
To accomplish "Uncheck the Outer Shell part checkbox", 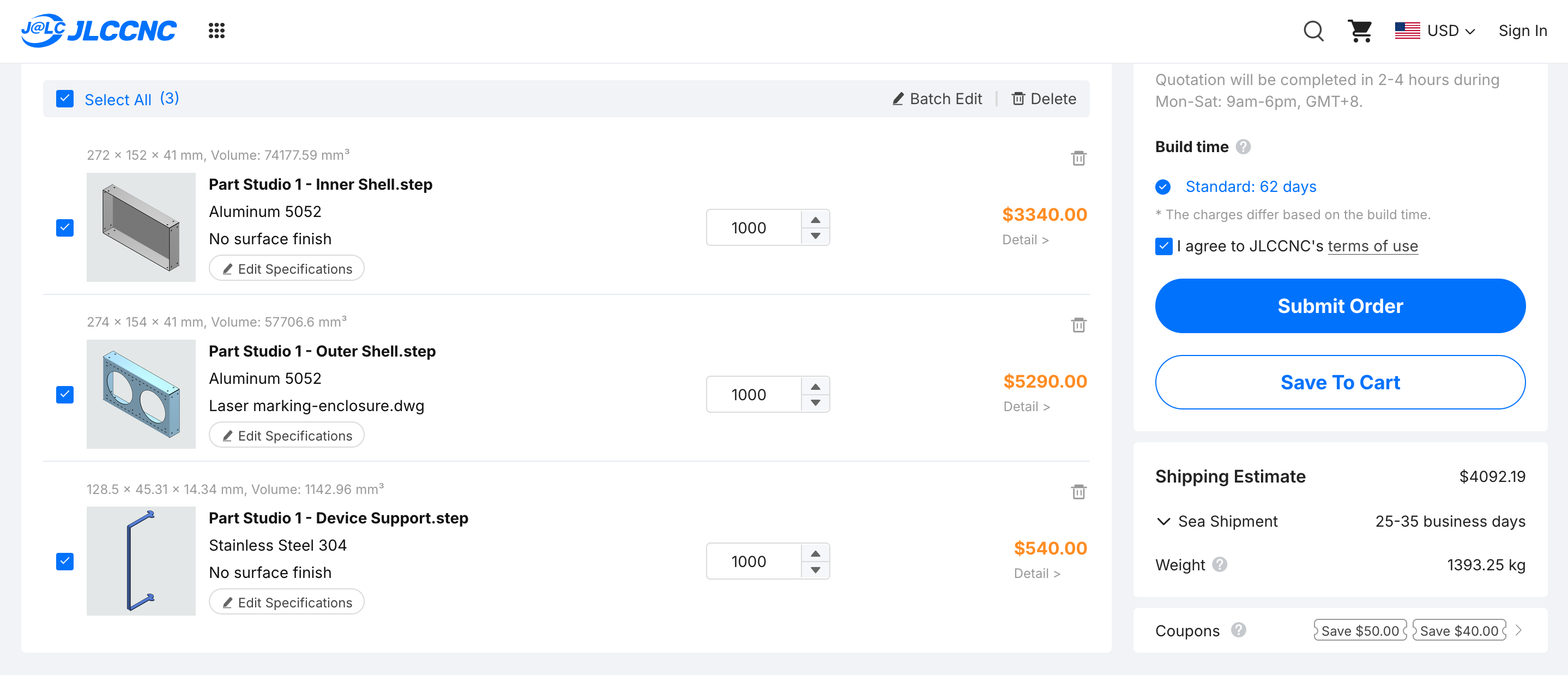I will [64, 394].
